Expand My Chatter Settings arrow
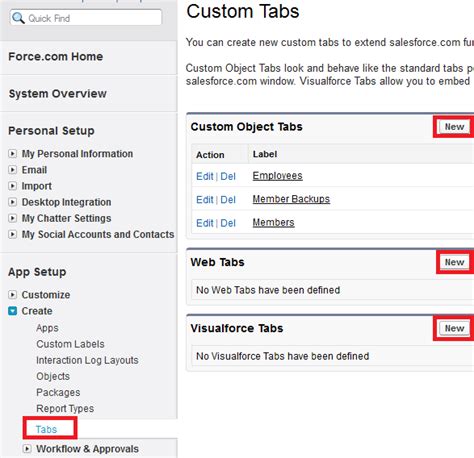Viewport: 474px width, 458px height. [12, 218]
